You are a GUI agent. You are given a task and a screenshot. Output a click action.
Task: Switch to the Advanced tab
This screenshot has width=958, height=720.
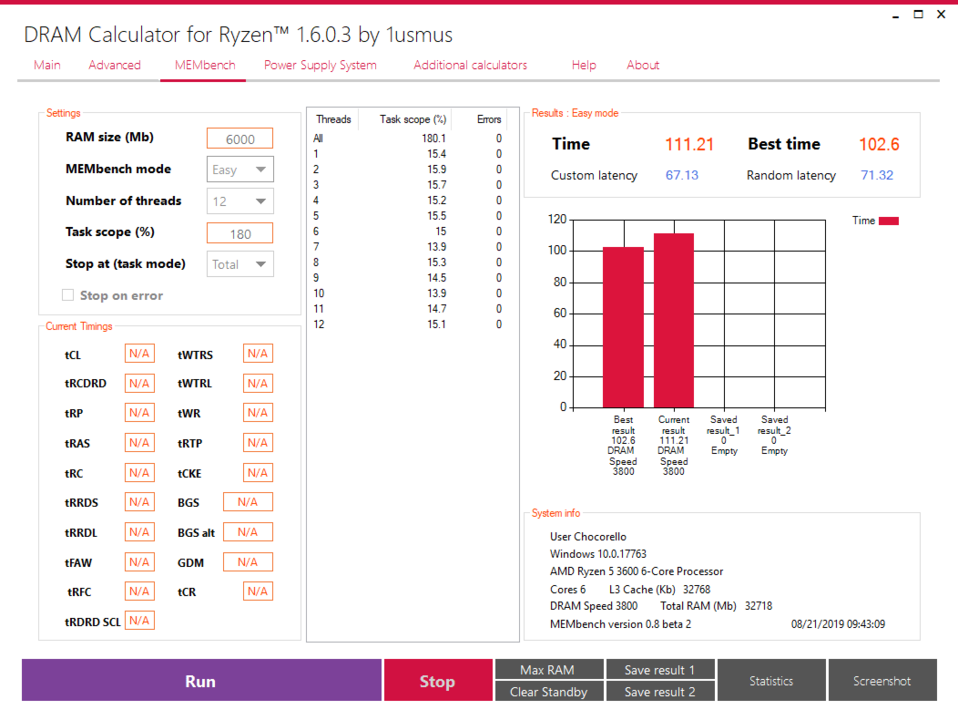[x=114, y=65]
